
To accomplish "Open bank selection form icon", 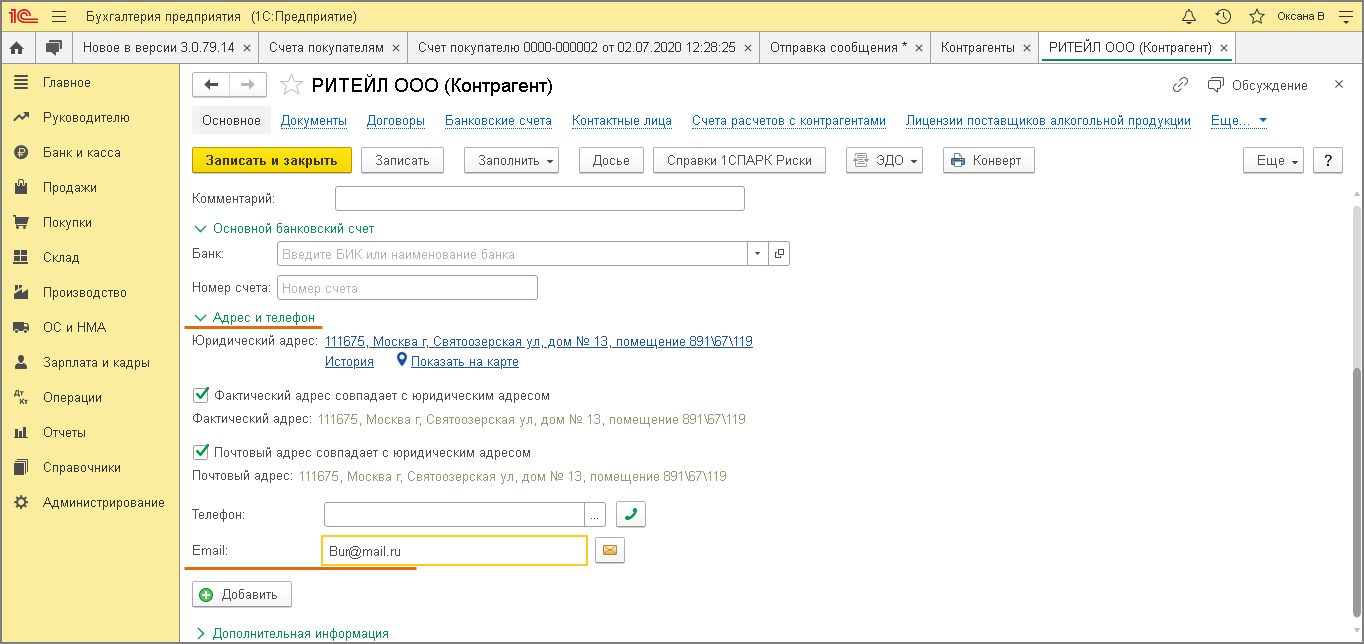I will 779,254.
